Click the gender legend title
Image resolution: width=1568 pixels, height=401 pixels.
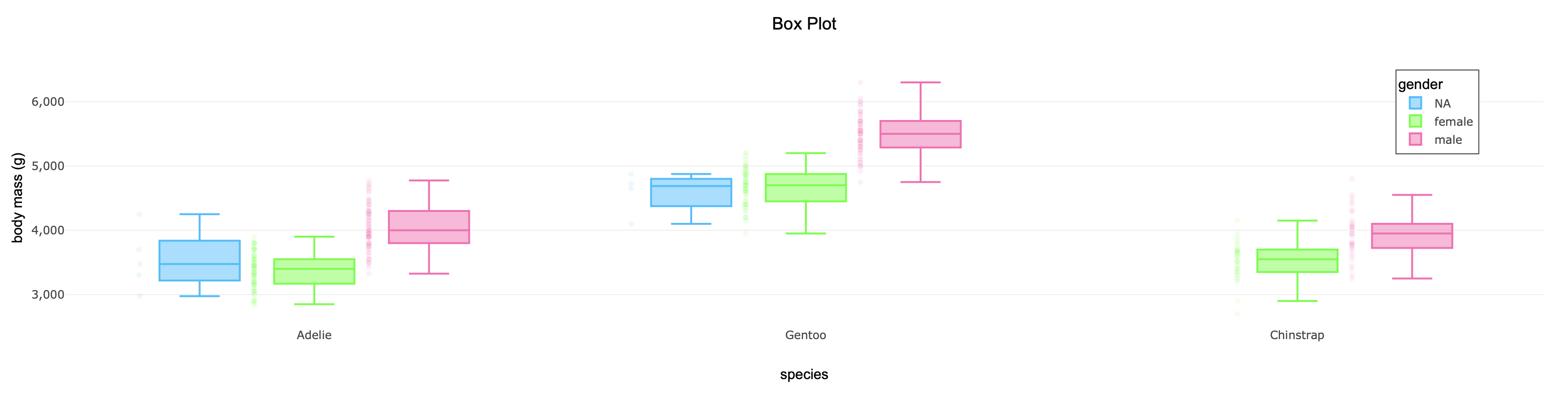pyautogui.click(x=1420, y=85)
